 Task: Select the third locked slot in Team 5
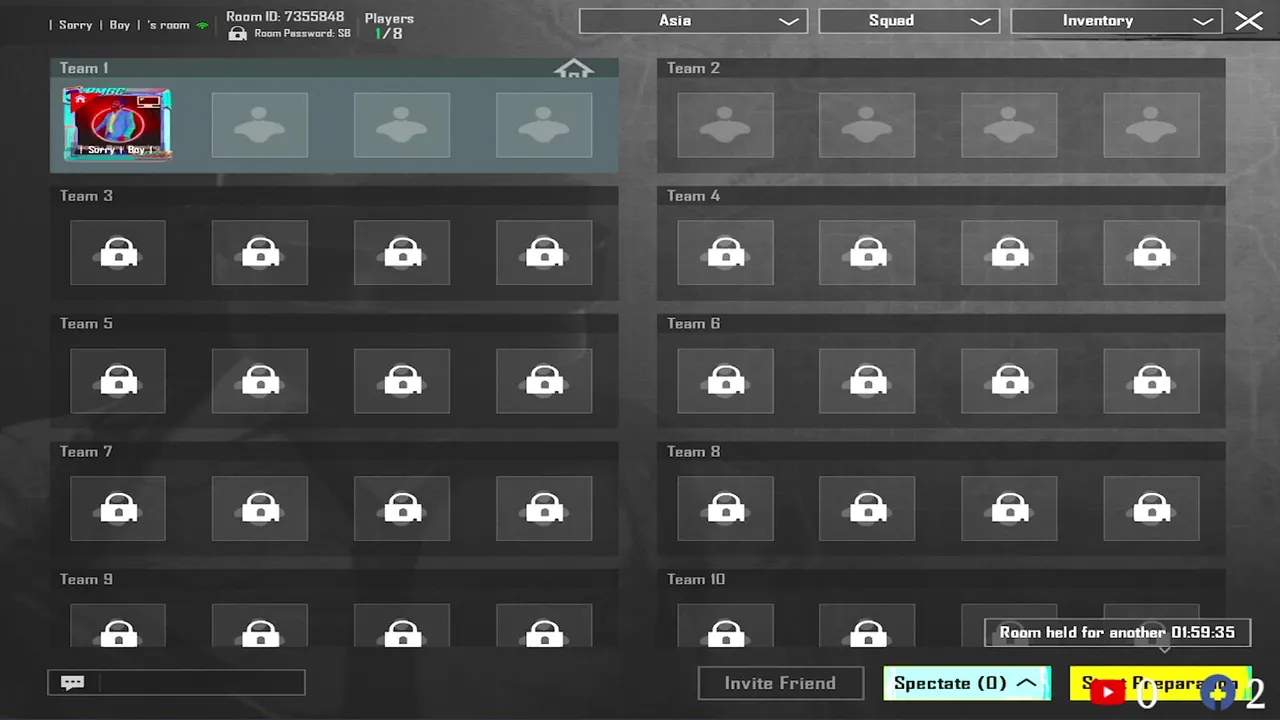click(x=402, y=381)
